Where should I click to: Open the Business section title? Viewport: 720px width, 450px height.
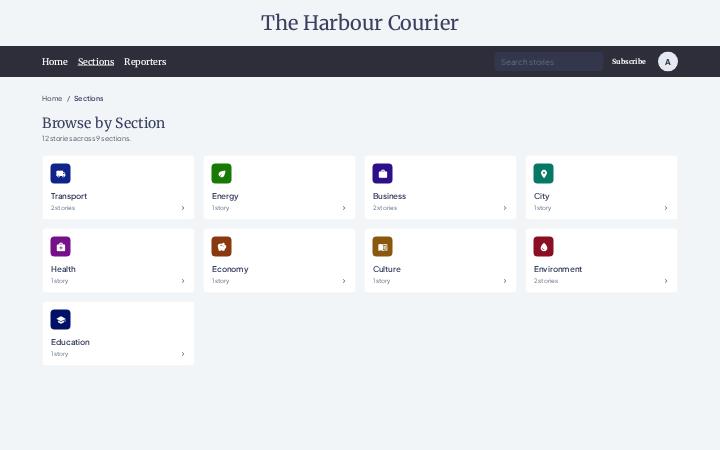pos(389,196)
